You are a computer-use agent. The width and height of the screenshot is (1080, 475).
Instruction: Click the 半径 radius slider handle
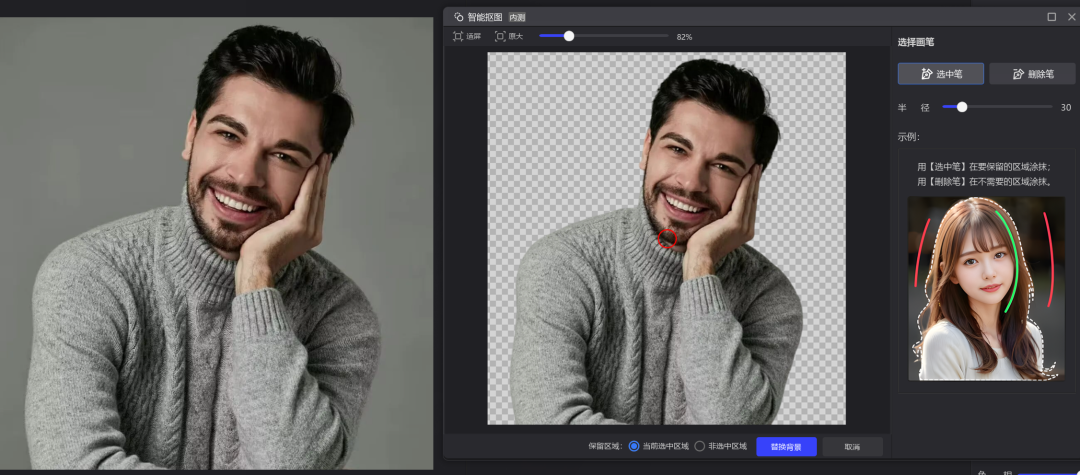(962, 107)
